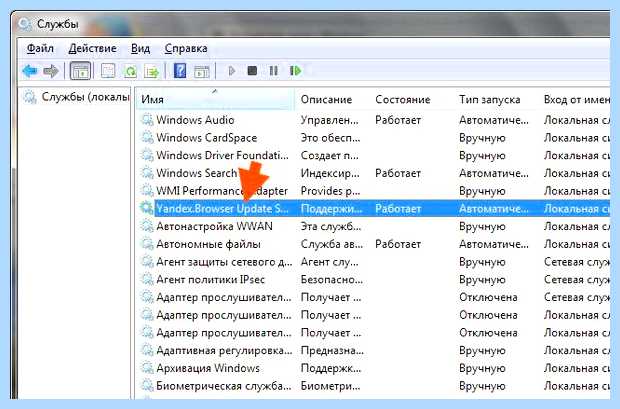Click gear icon of Автонастройка WWAN row
This screenshot has height=409, width=620.
tap(147, 226)
